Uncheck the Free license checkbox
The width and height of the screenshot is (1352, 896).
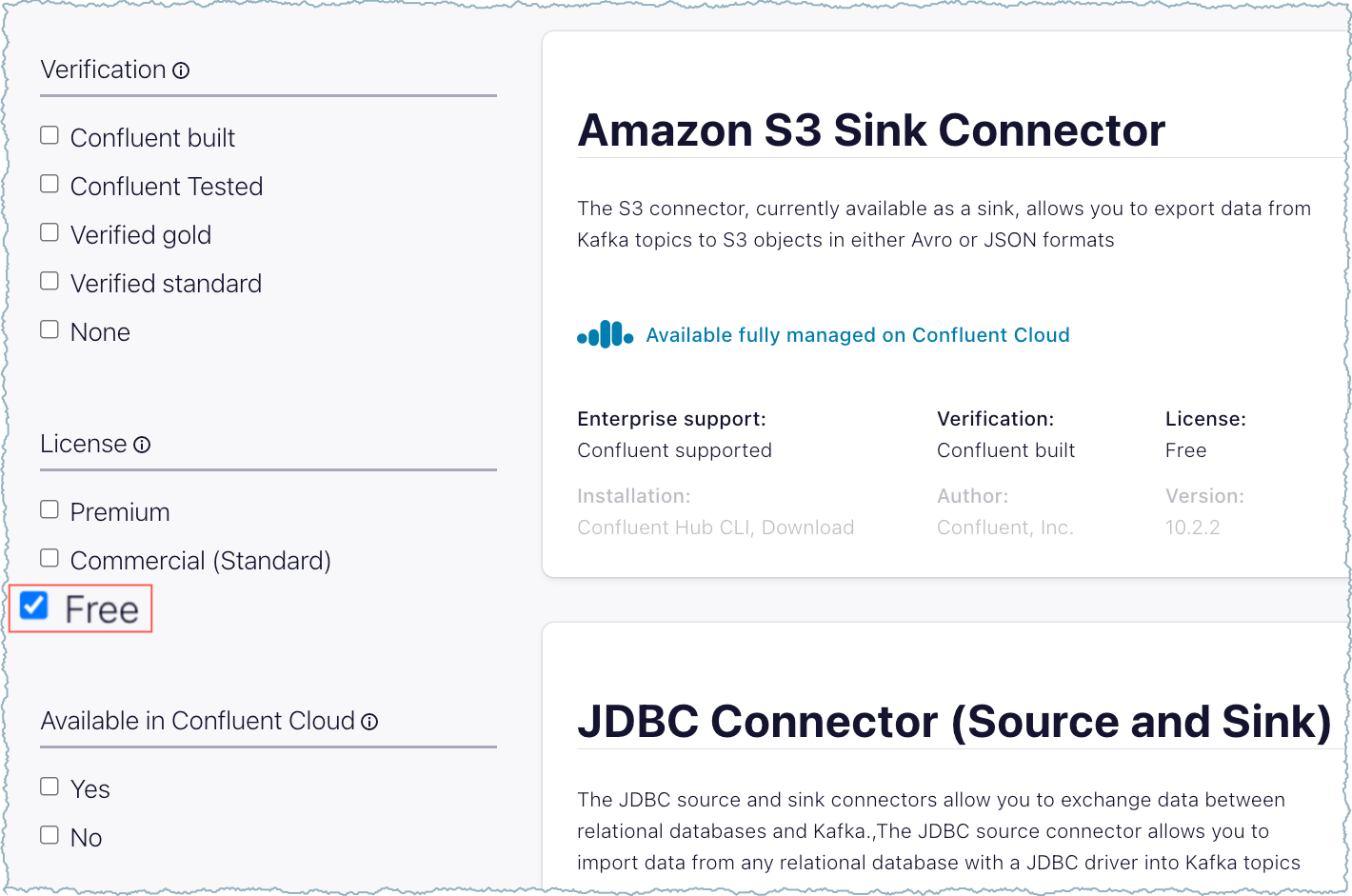pyautogui.click(x=34, y=606)
